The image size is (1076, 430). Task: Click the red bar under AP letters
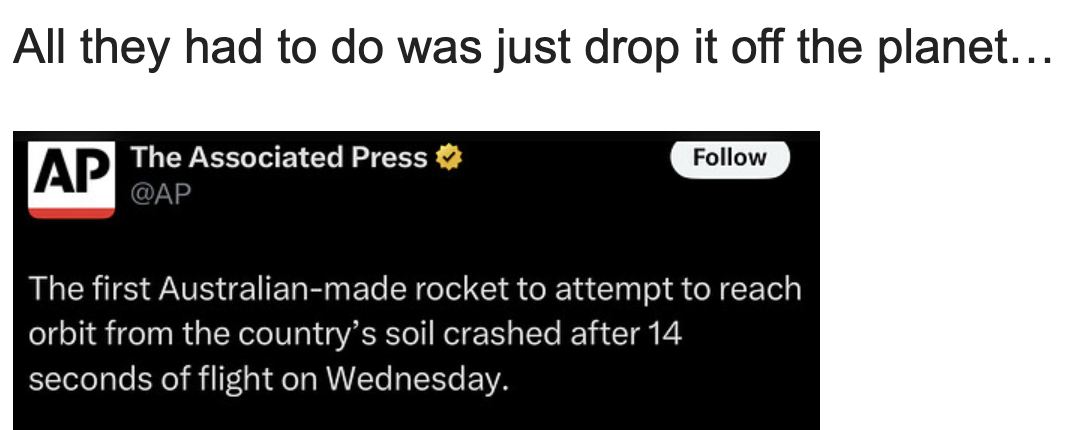[70, 213]
